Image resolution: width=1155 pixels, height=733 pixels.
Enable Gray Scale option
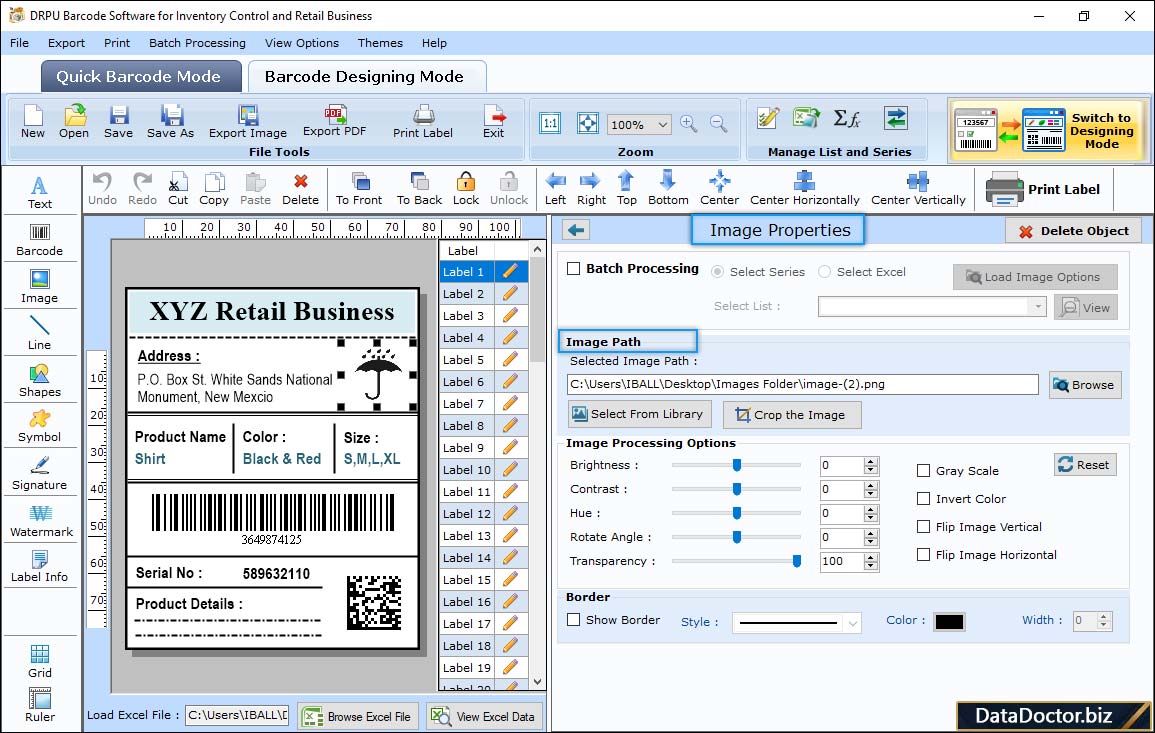tap(923, 471)
